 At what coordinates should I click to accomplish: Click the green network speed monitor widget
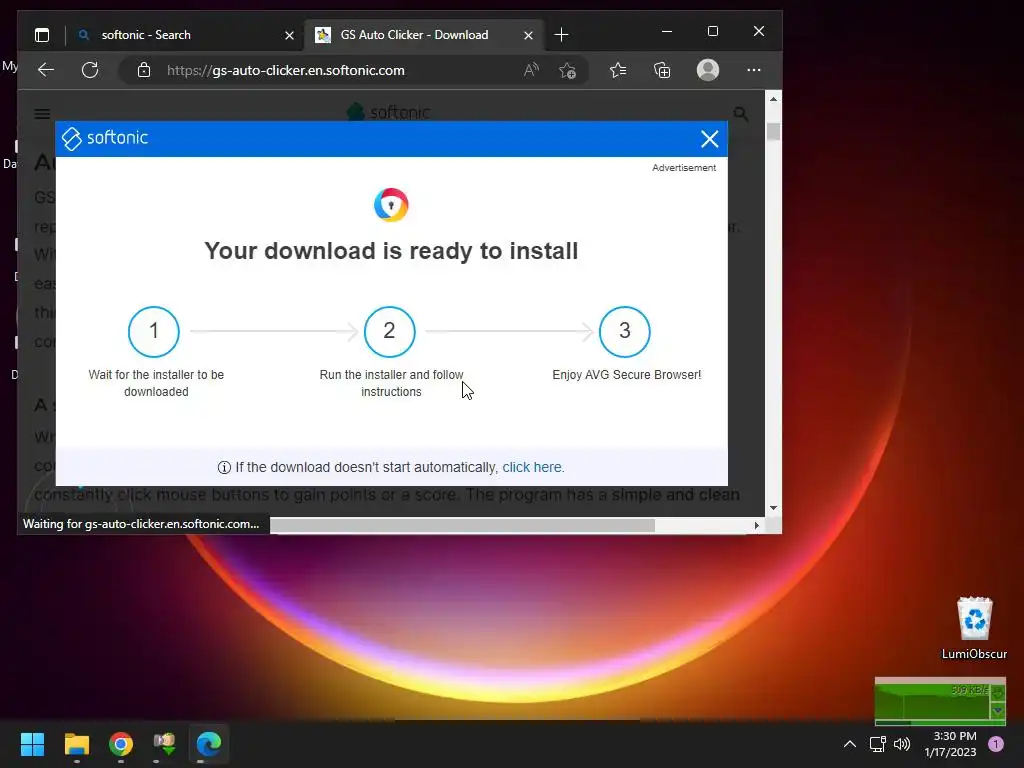[x=940, y=701]
